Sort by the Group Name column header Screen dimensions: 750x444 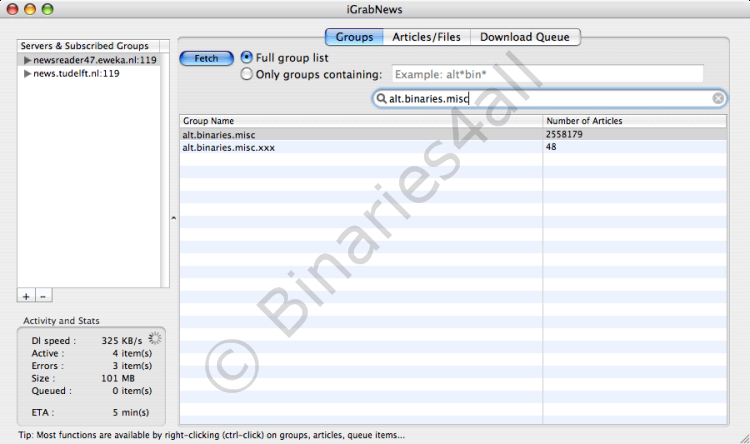361,121
